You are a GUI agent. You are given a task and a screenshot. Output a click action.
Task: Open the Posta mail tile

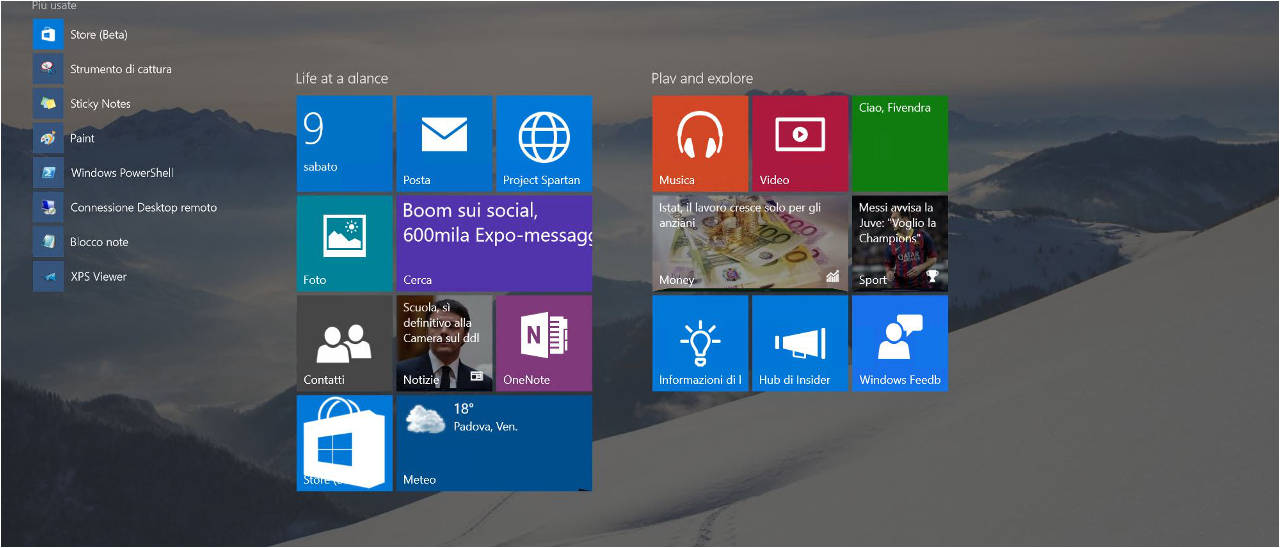point(444,143)
